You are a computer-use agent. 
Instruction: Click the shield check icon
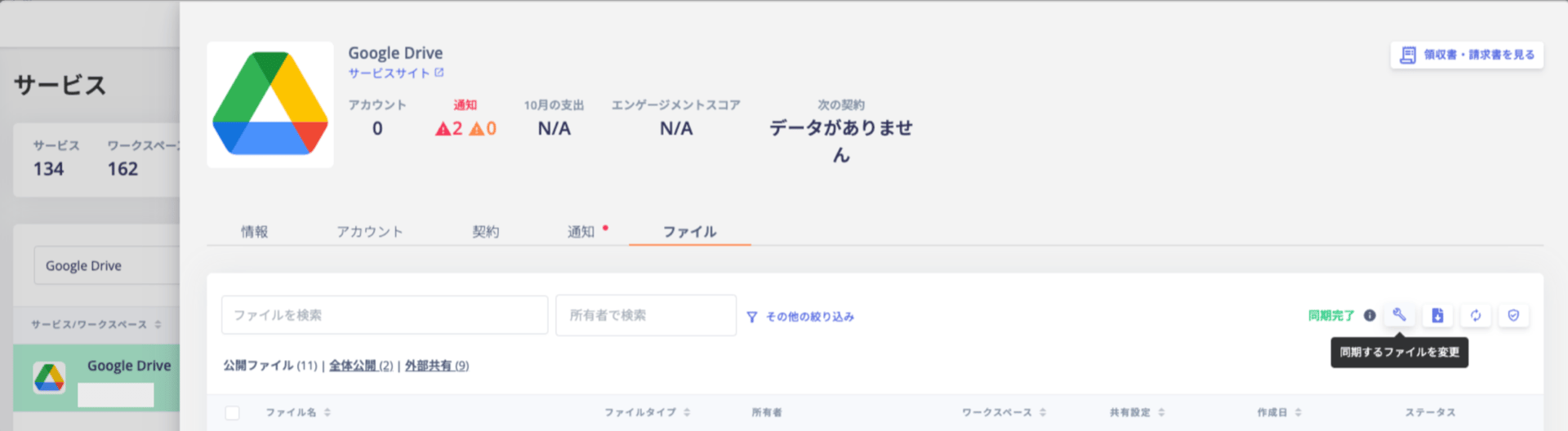pos(1513,315)
